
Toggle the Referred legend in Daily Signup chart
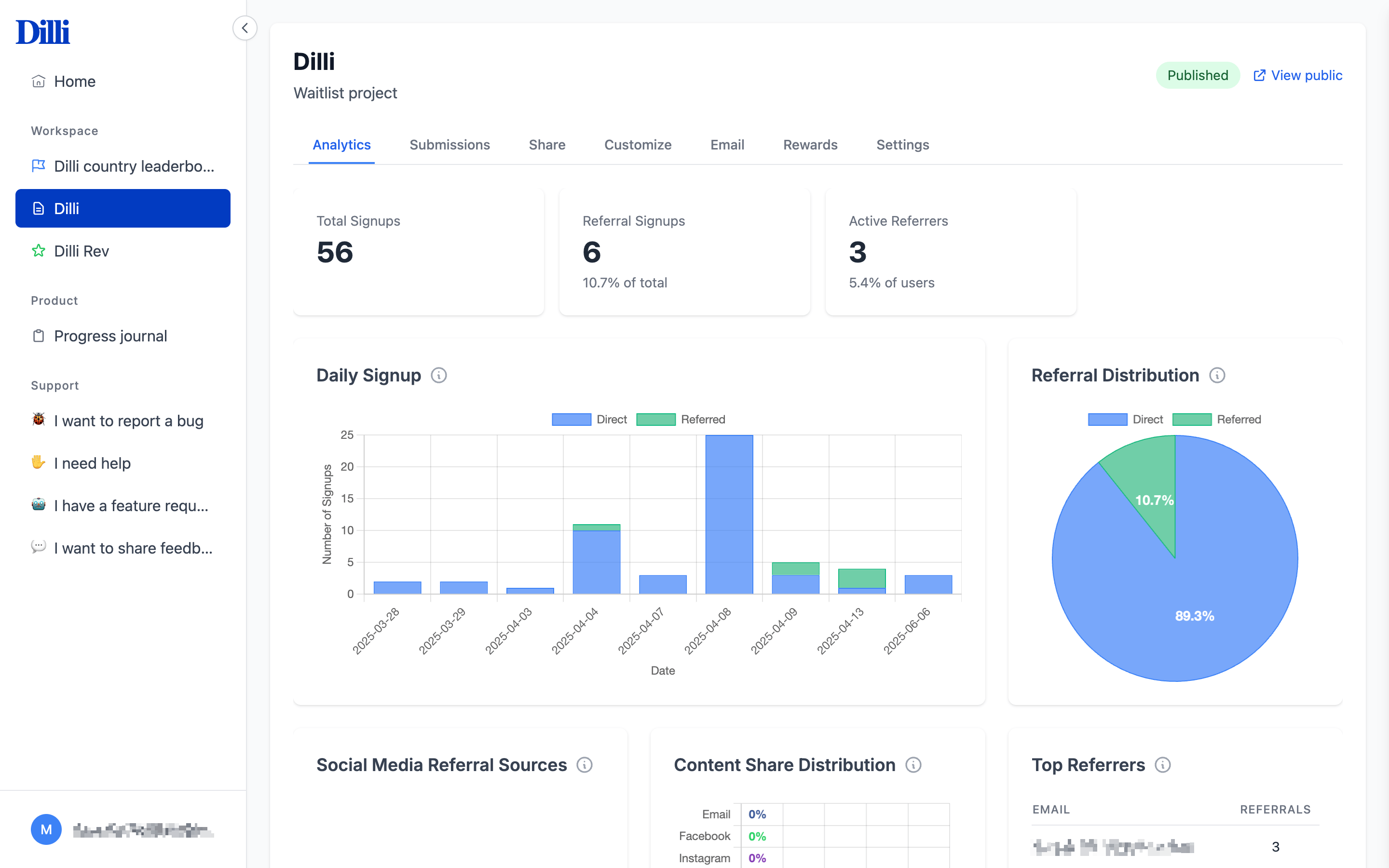coord(681,420)
